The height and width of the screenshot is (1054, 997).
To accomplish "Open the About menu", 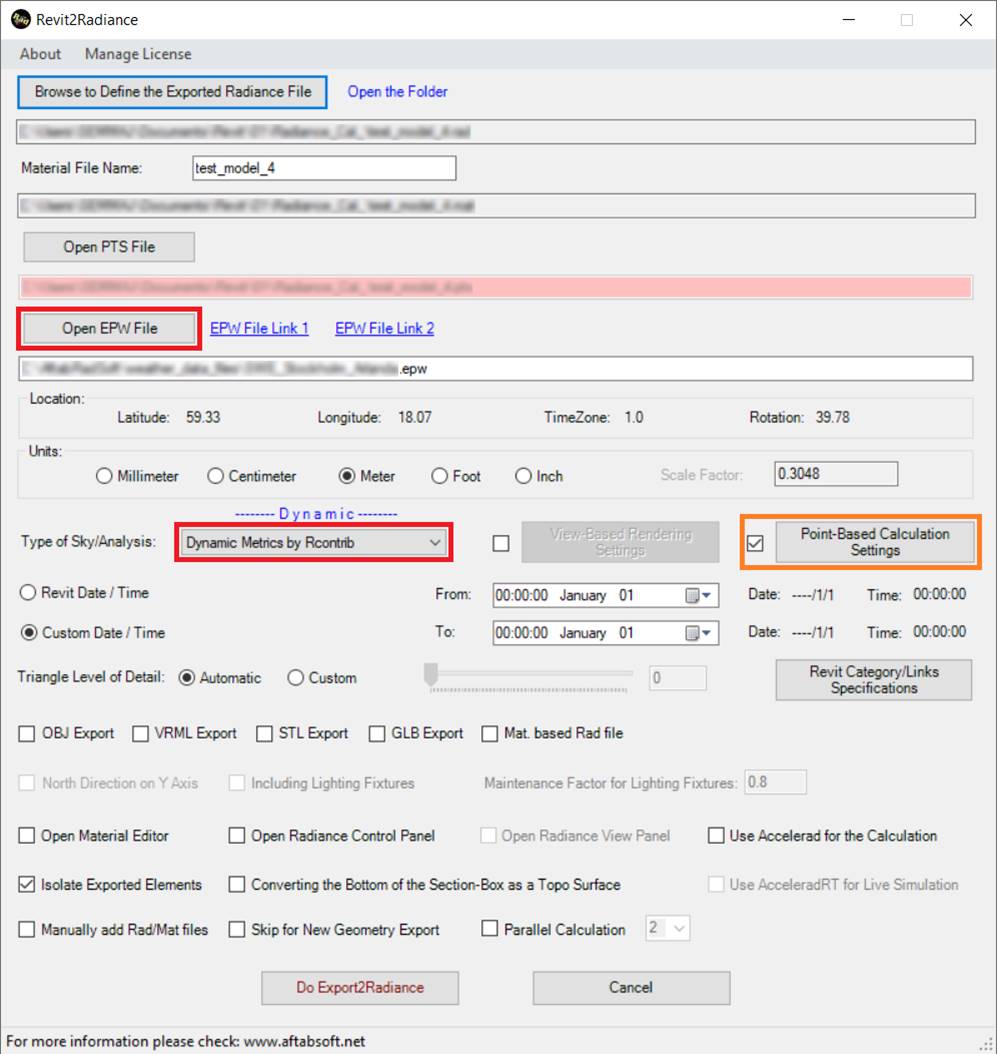I will click(x=40, y=54).
